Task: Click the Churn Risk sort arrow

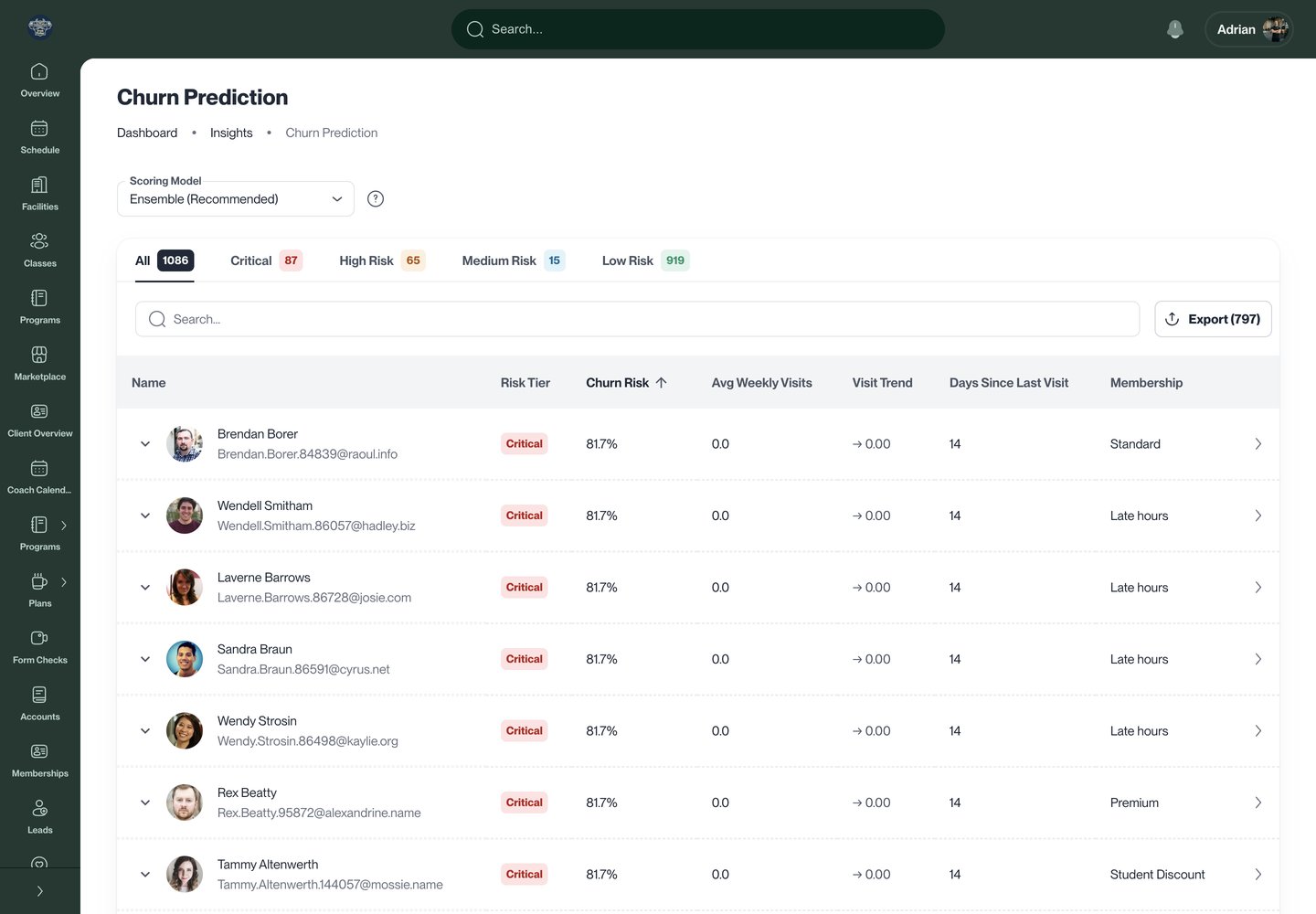Action: point(662,383)
